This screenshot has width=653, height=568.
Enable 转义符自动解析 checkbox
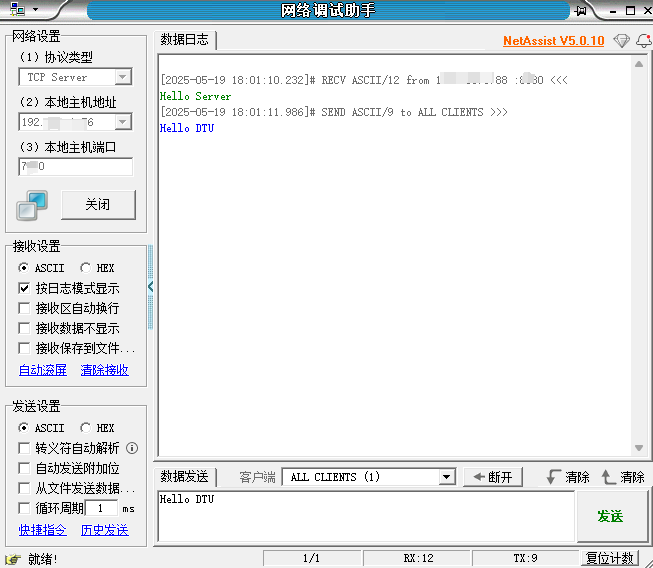24,448
